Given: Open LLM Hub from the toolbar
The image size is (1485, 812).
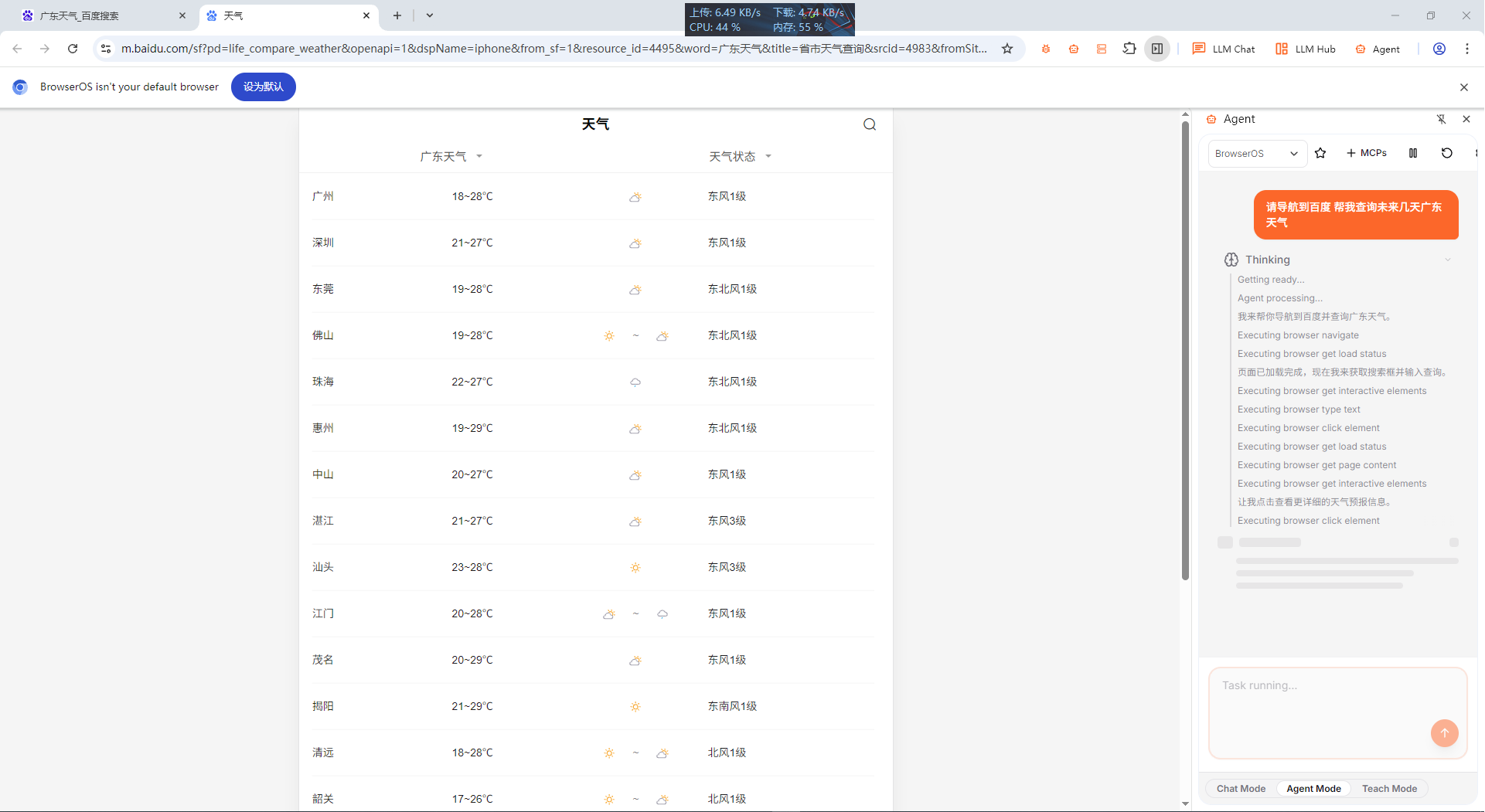Looking at the screenshot, I should pyautogui.click(x=1306, y=49).
